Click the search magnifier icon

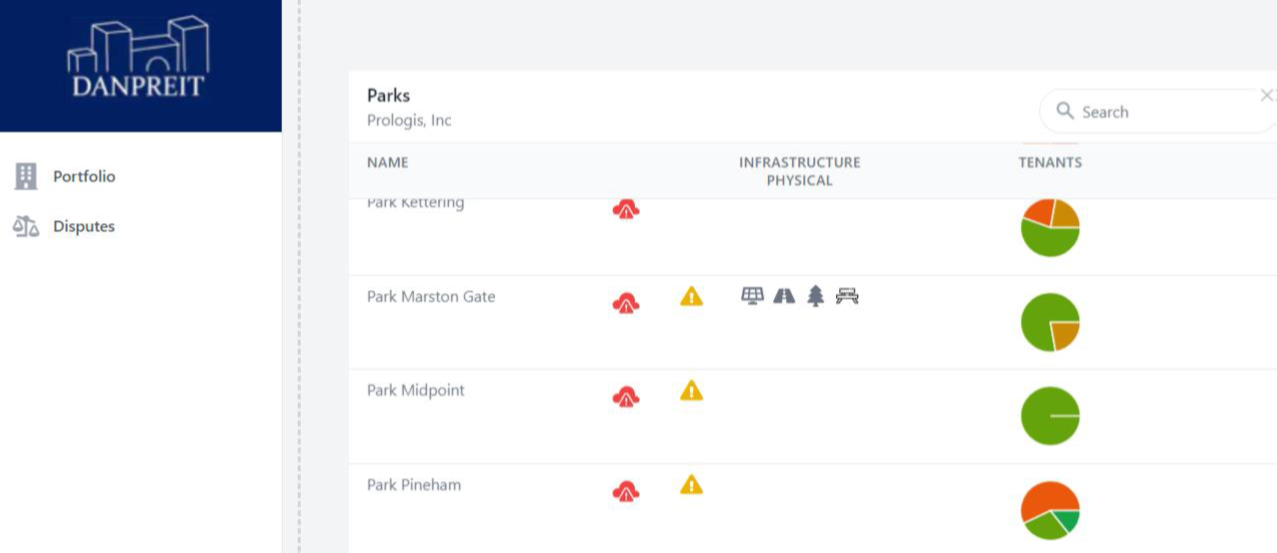[x=1065, y=111]
